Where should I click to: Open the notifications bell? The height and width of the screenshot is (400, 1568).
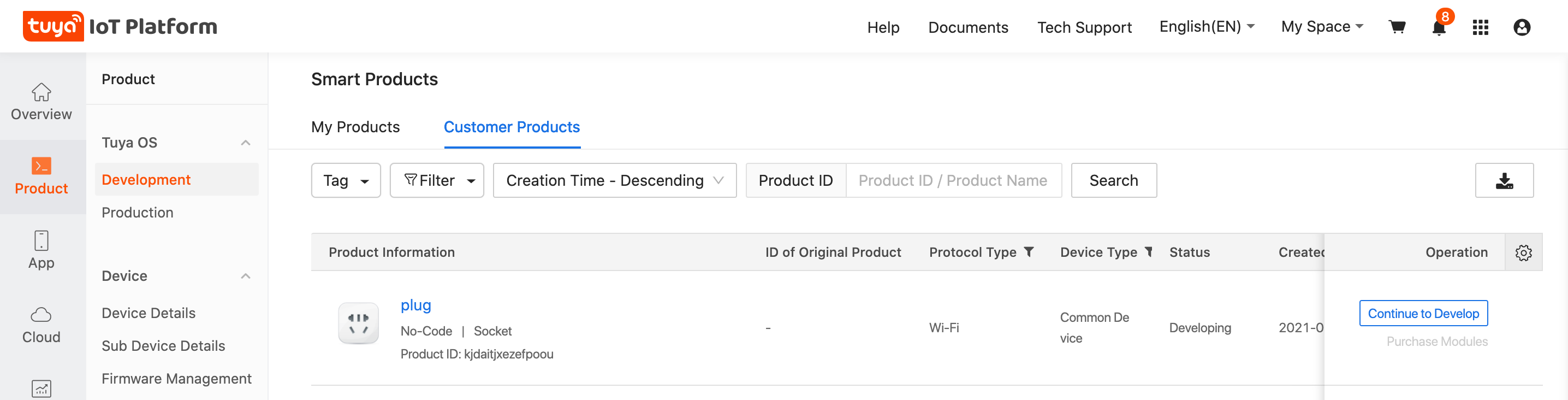coord(1439,27)
